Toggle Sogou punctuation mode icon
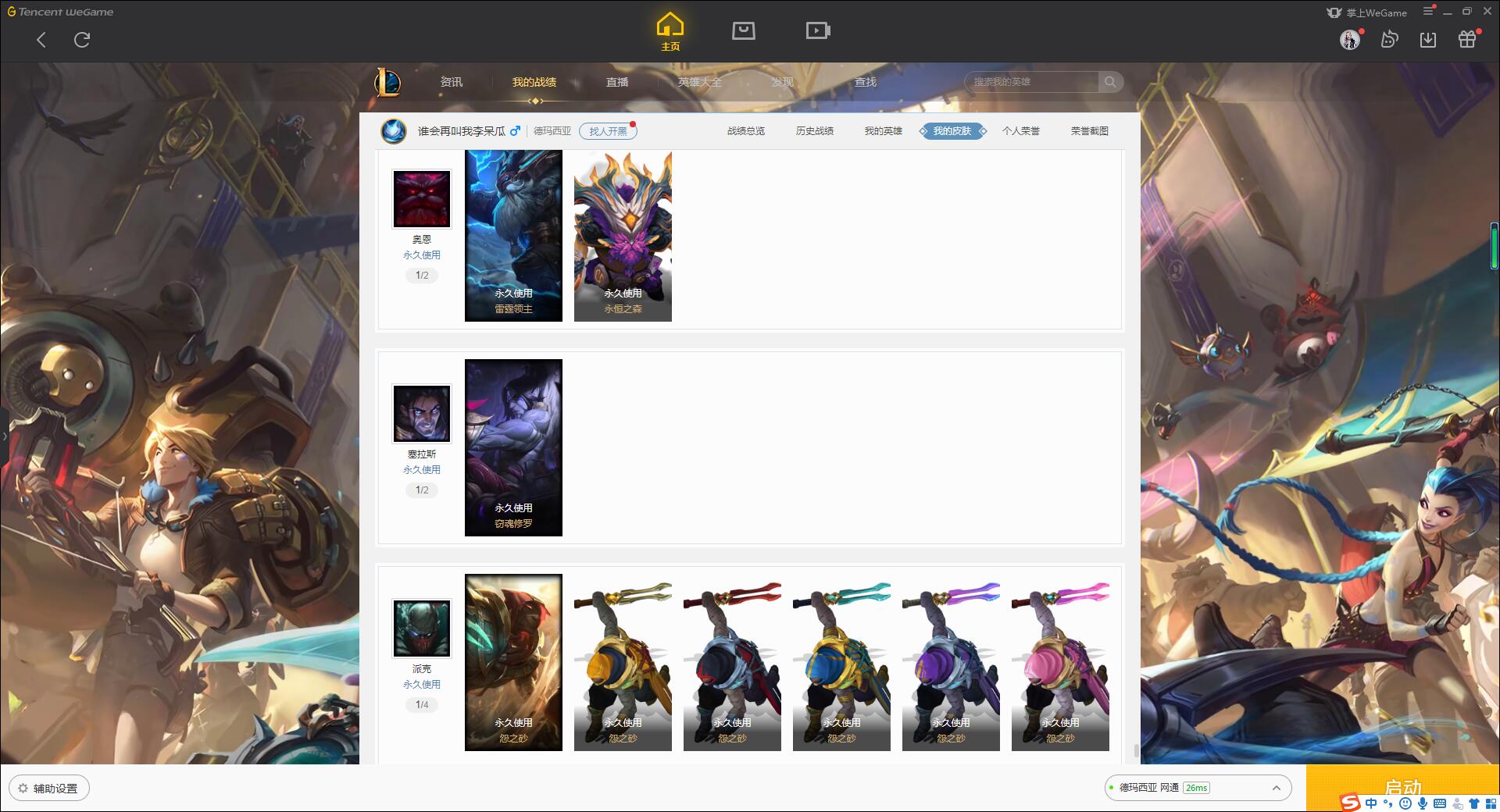 (x=1388, y=803)
